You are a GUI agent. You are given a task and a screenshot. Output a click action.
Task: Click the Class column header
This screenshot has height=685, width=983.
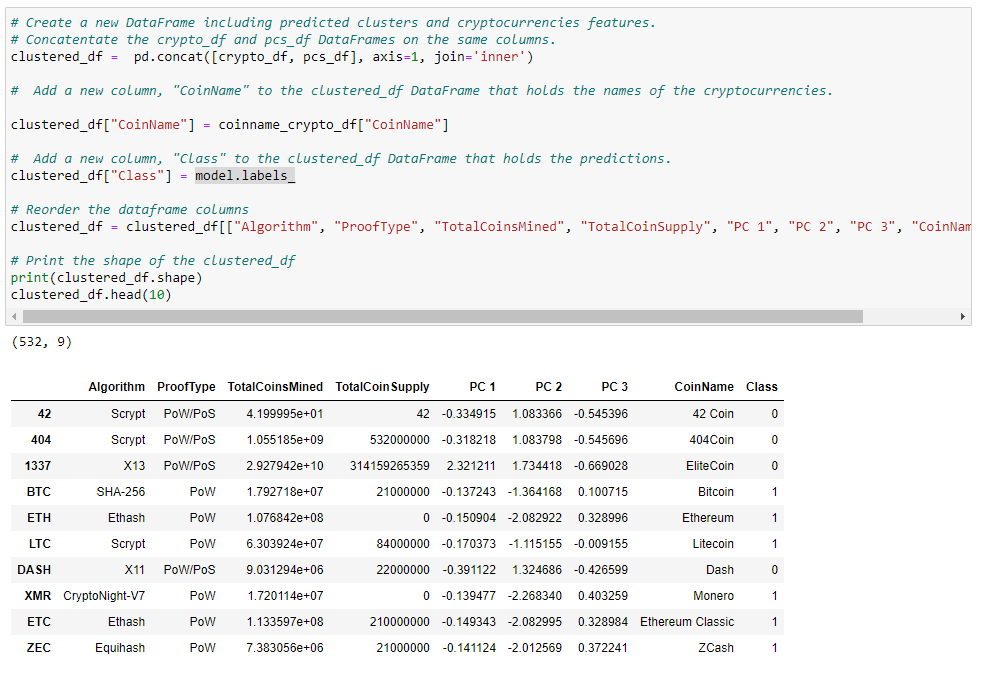tap(762, 387)
